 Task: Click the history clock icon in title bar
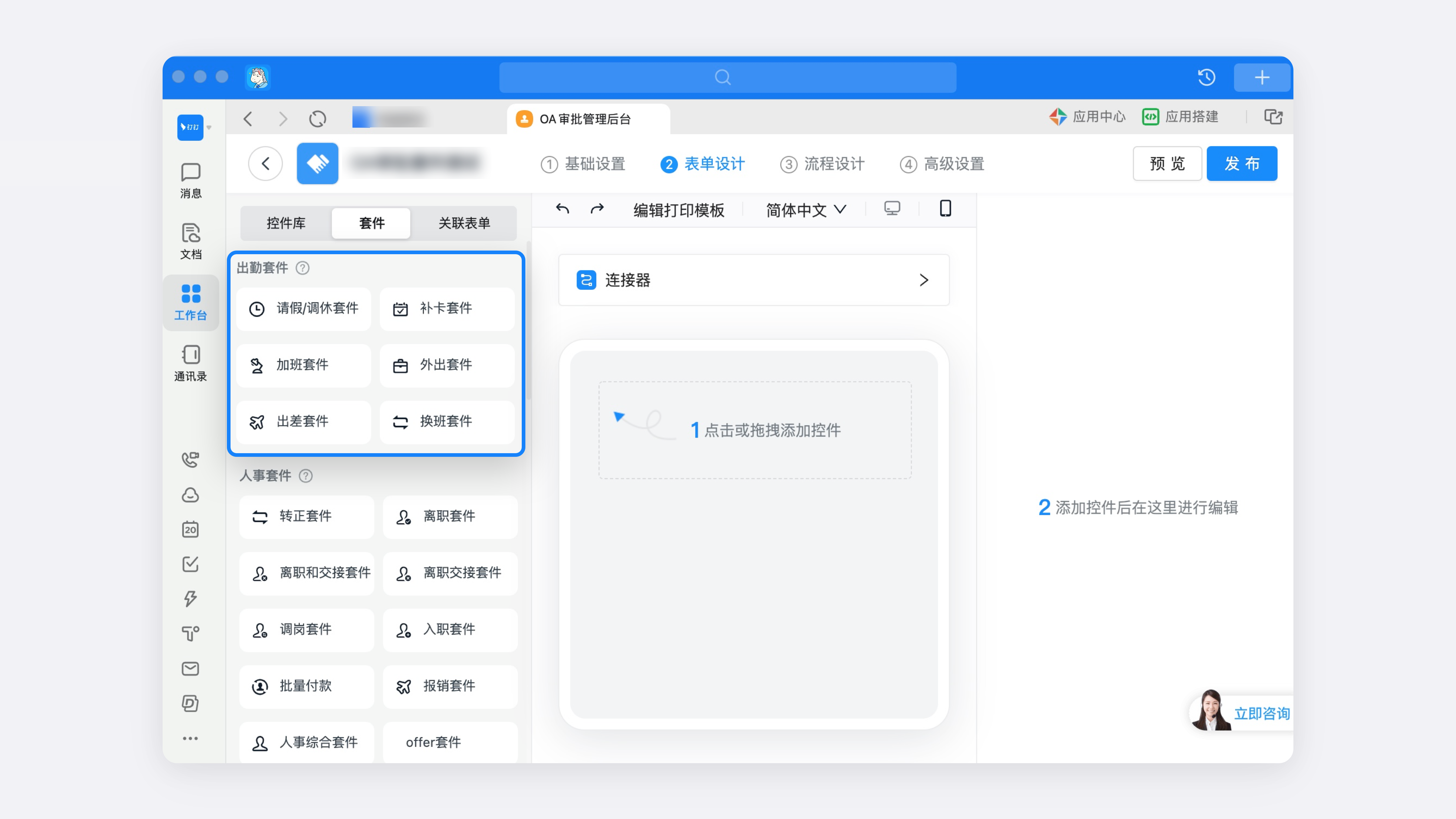coord(1206,77)
